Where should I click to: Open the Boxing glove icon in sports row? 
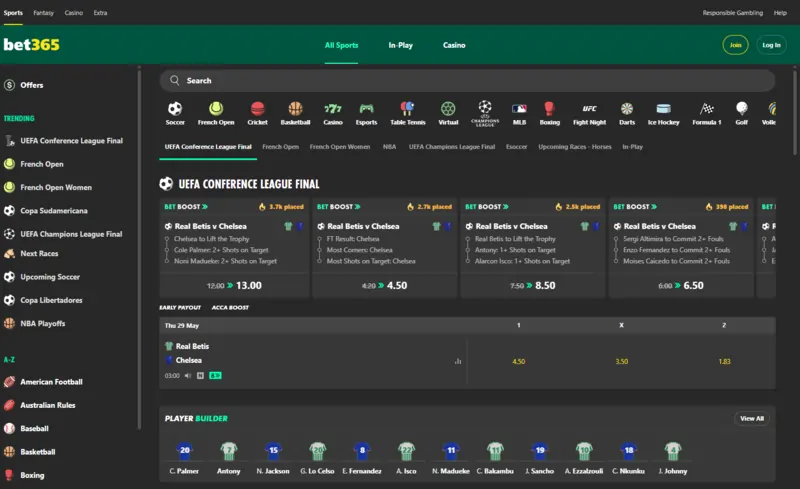pos(549,109)
